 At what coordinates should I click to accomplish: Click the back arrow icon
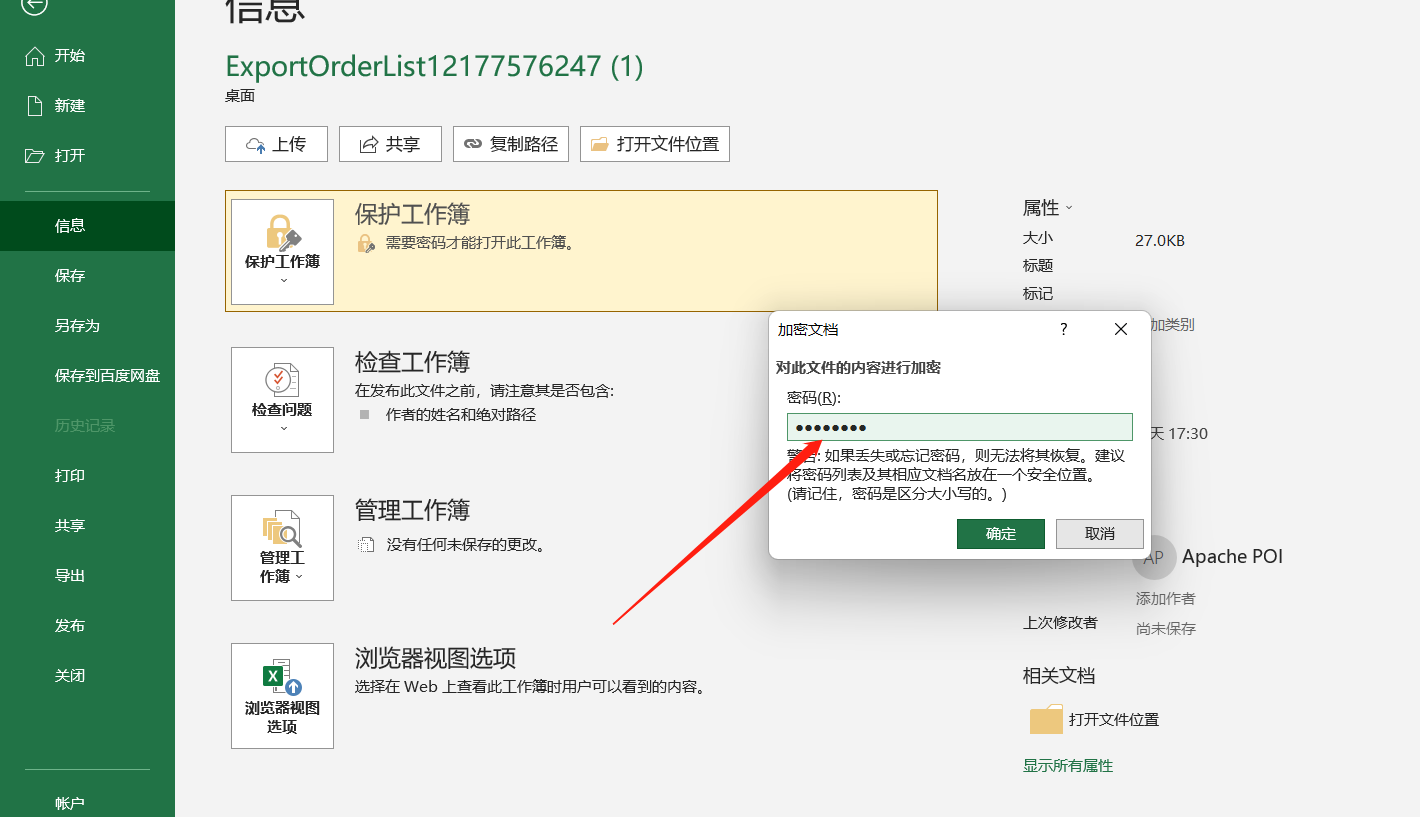pyautogui.click(x=34, y=6)
